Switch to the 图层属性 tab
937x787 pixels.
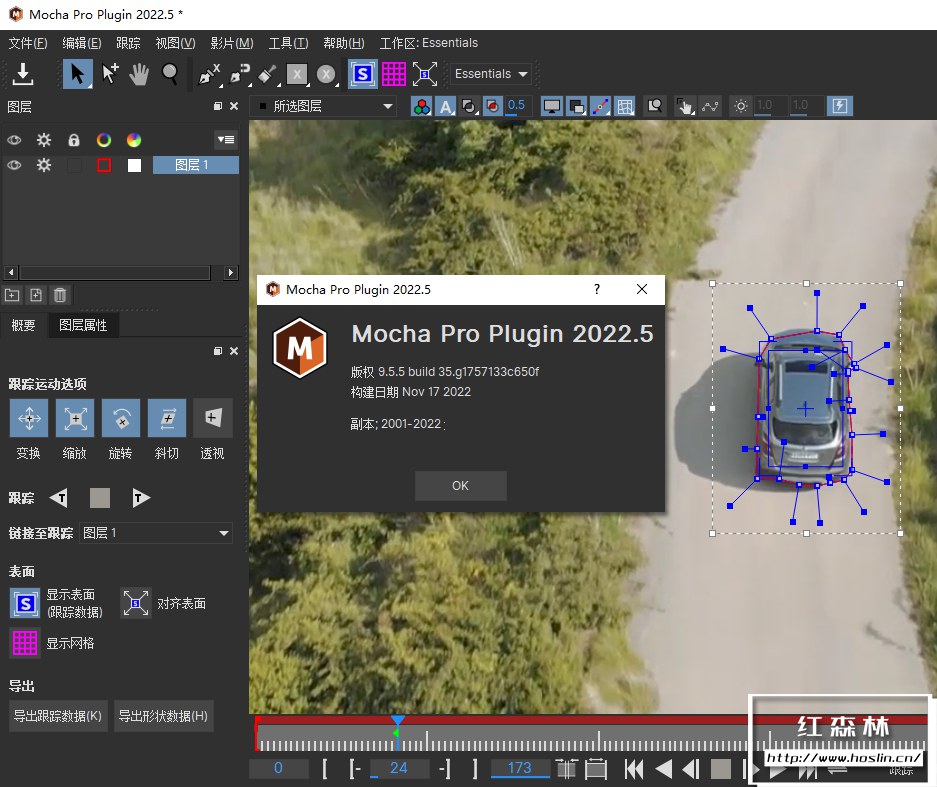point(83,325)
